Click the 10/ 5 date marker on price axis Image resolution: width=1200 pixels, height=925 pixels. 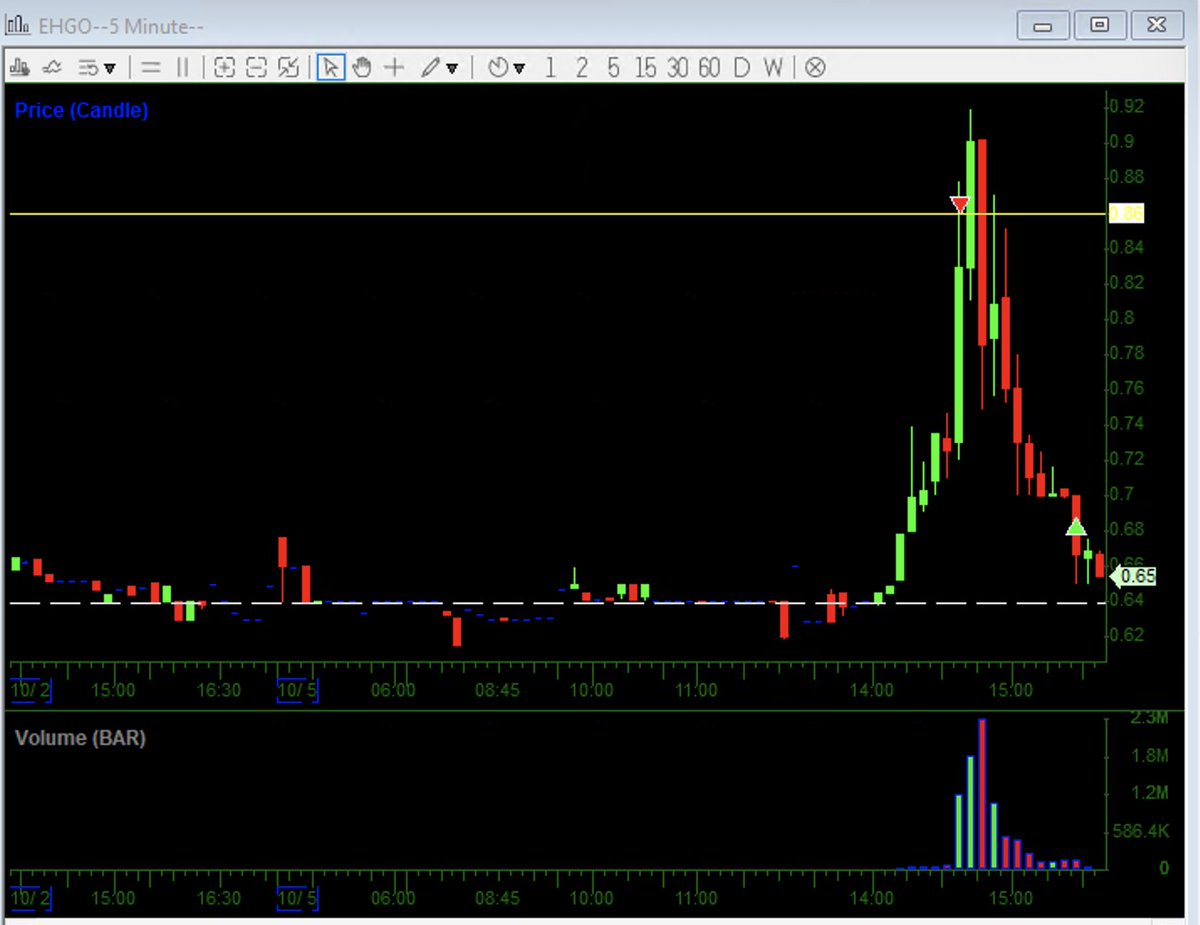(297, 690)
